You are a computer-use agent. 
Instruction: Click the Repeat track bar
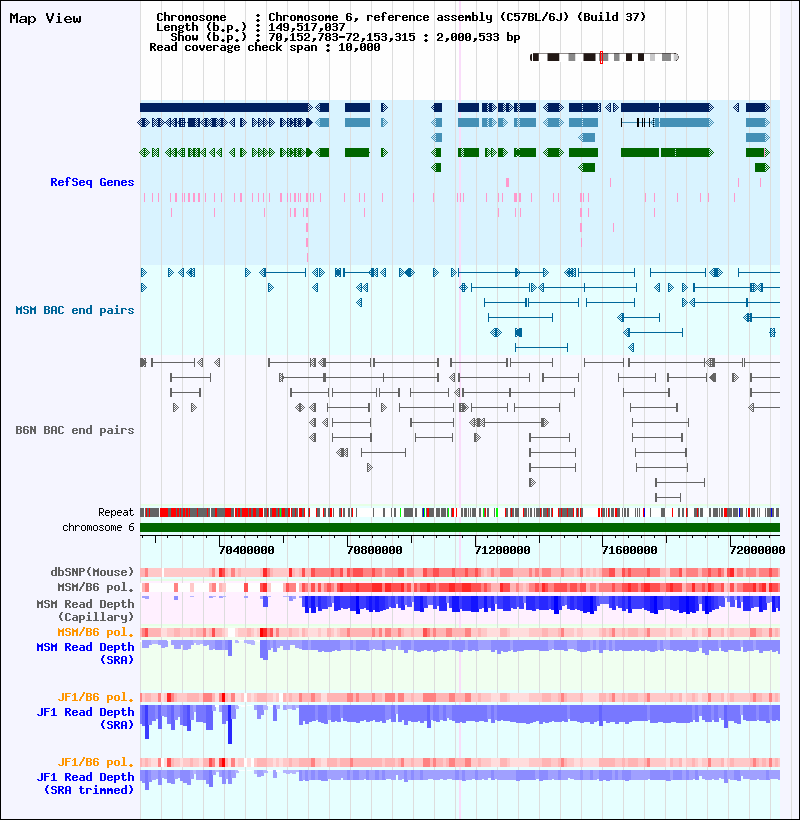[x=460, y=512]
